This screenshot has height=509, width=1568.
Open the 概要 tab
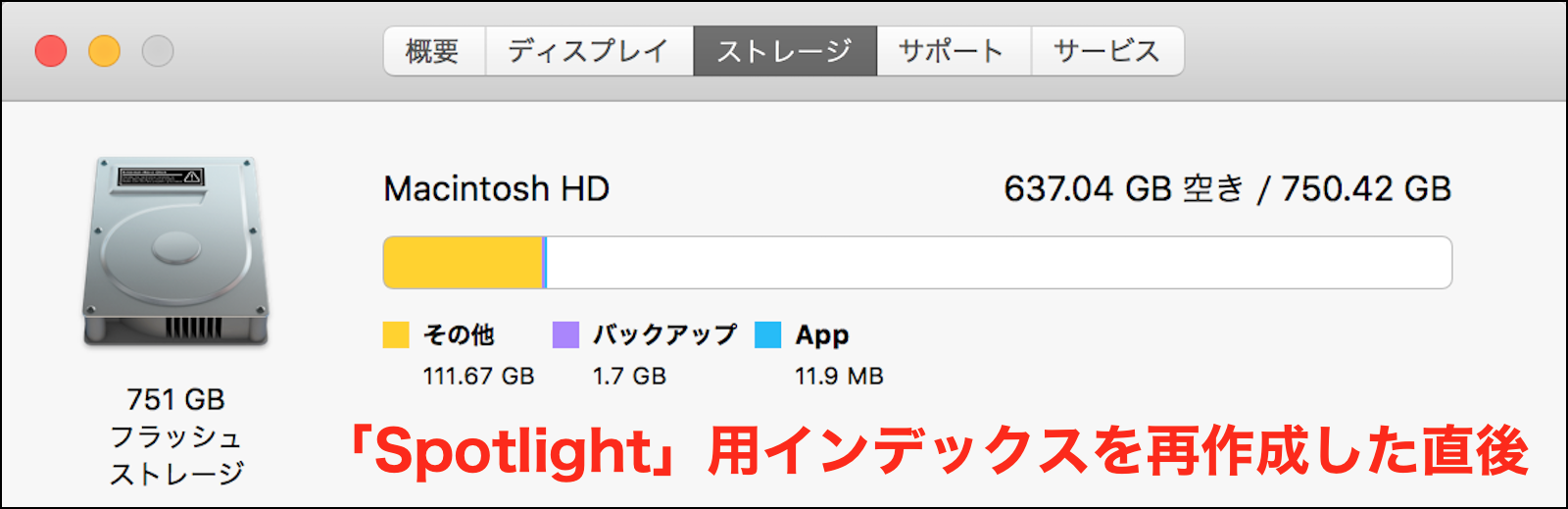coord(433,51)
